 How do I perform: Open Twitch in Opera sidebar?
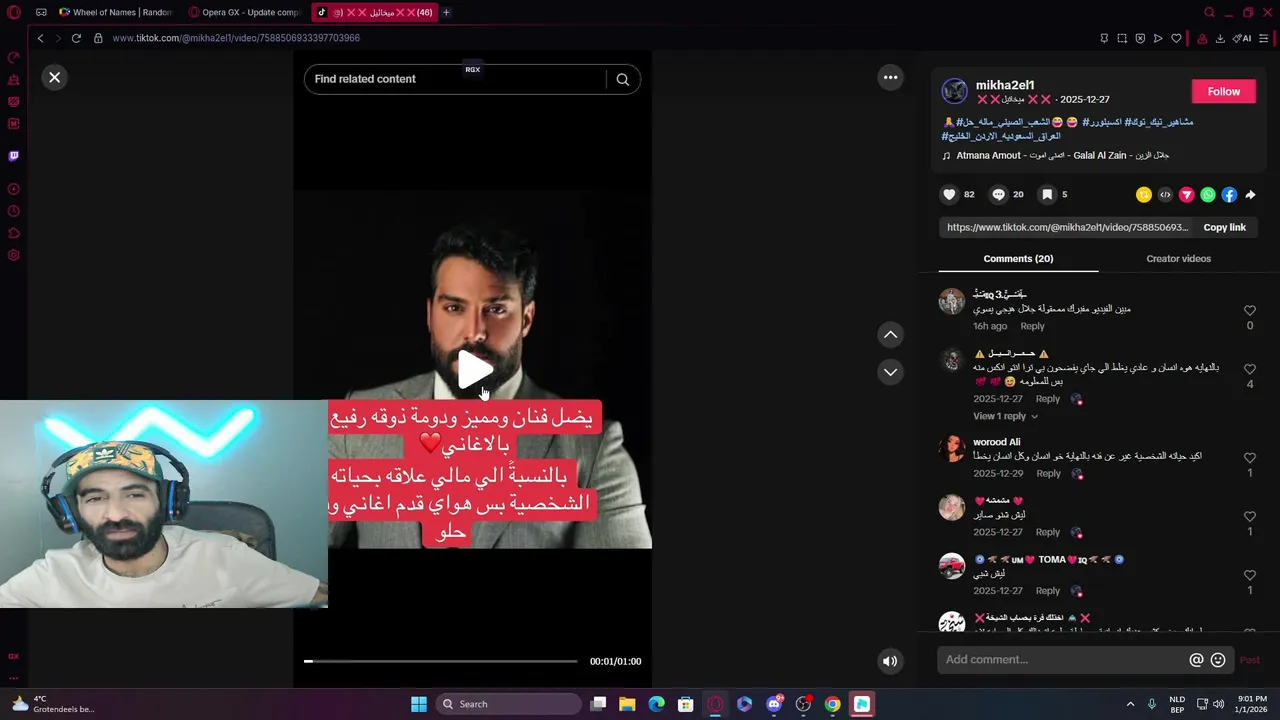coord(13,156)
